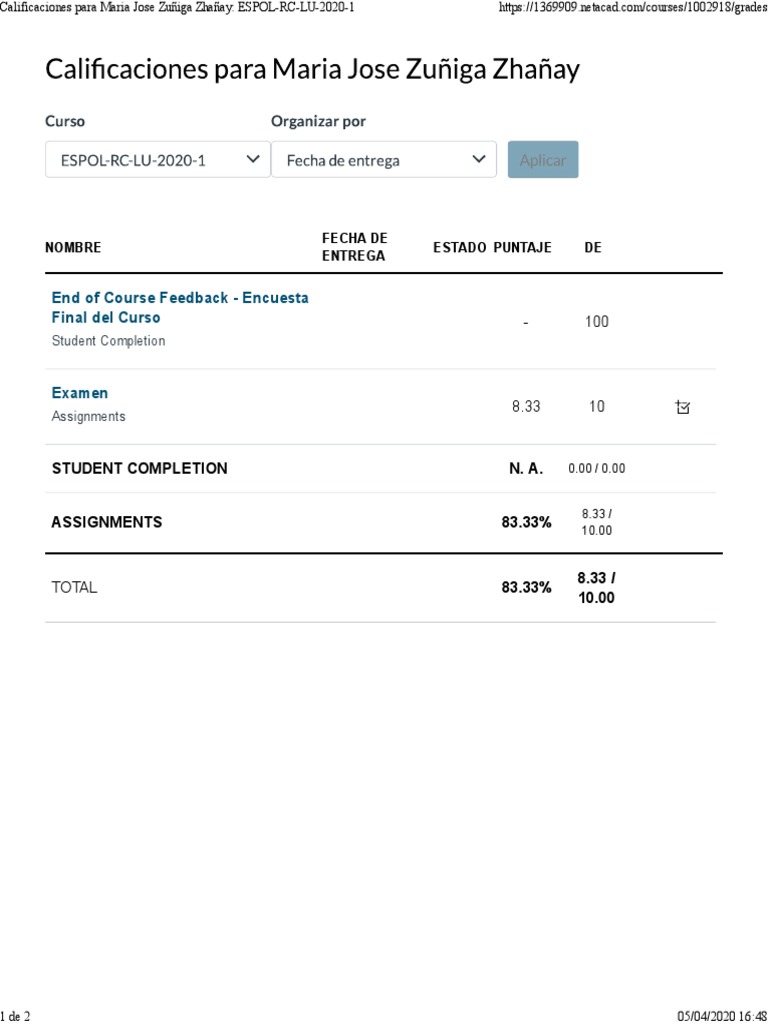
Task: Click the Aplicar button
Action: 543,159
